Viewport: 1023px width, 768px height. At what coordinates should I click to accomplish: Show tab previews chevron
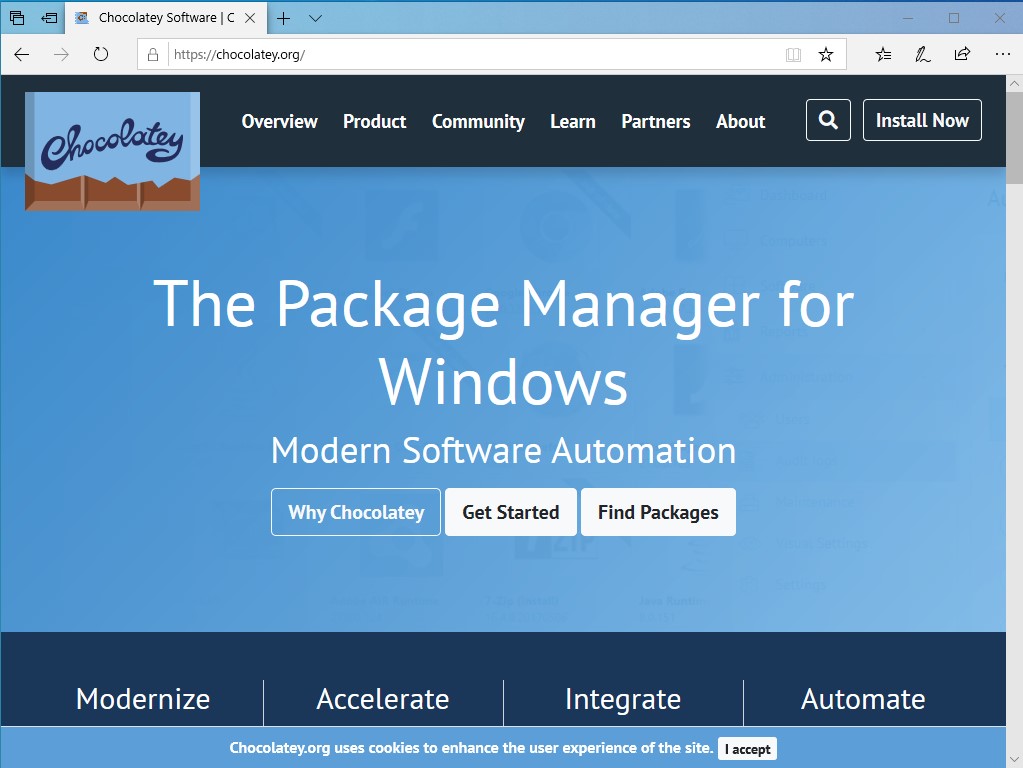[315, 18]
